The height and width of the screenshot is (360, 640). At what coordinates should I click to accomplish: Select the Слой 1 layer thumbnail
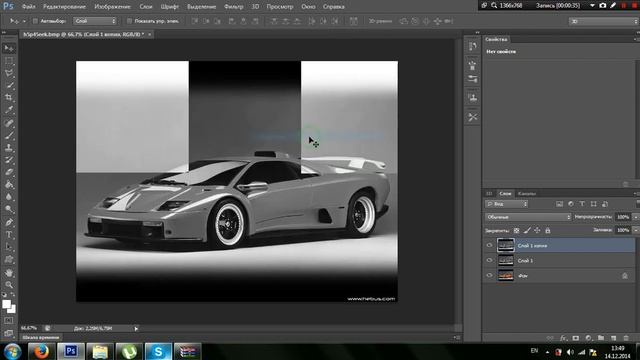505,260
